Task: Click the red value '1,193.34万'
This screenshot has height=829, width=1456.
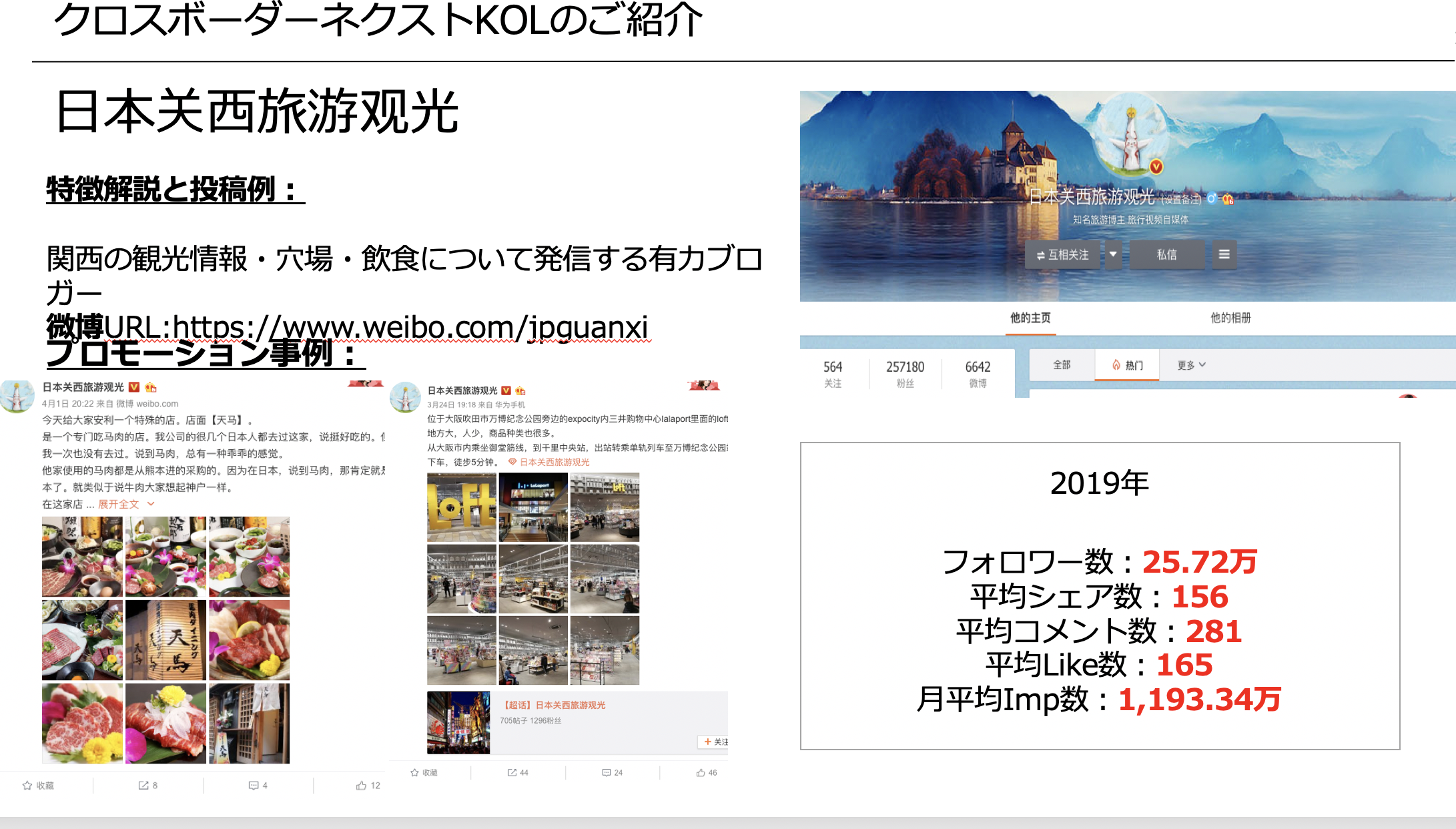Action: (1200, 700)
